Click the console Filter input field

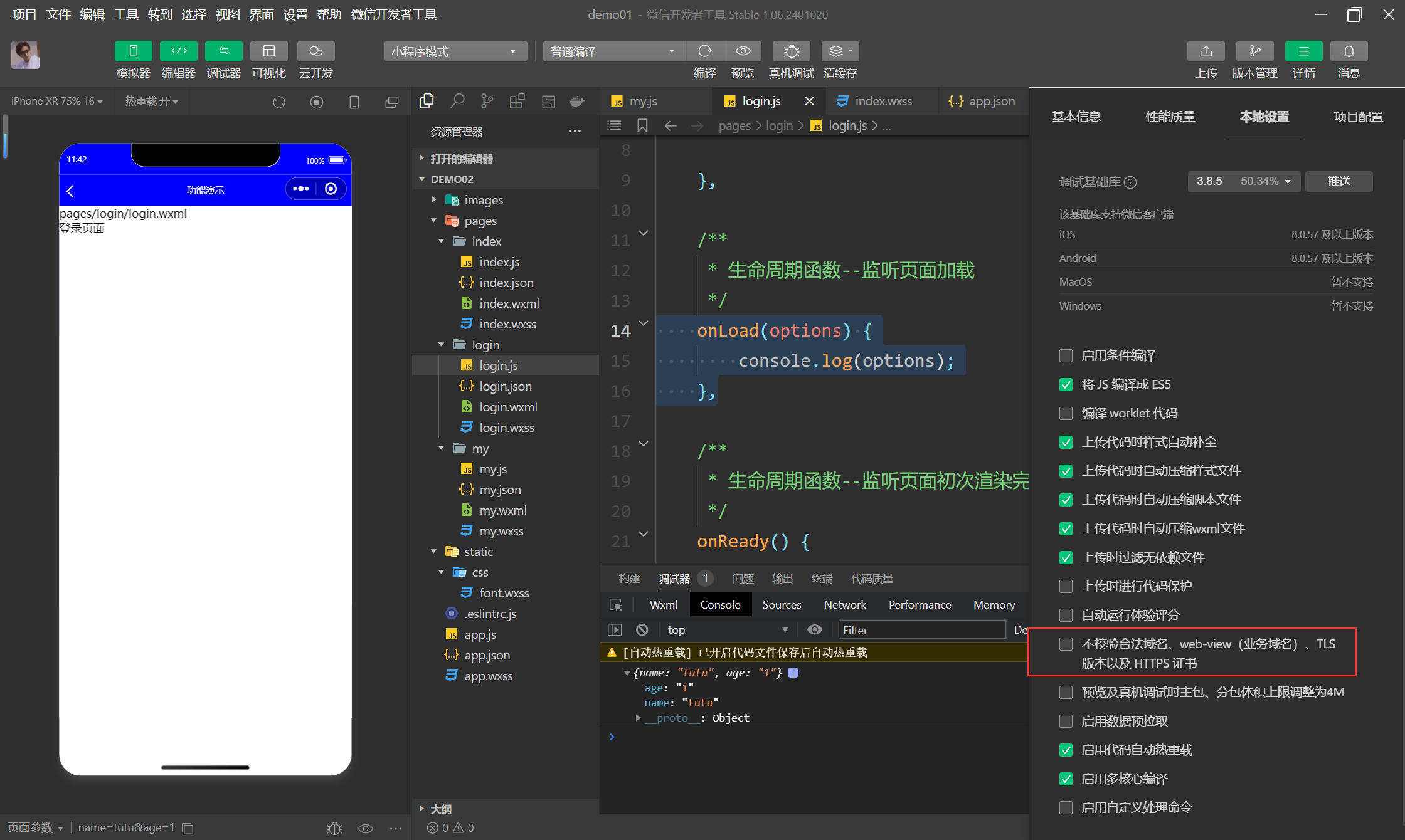click(921, 629)
